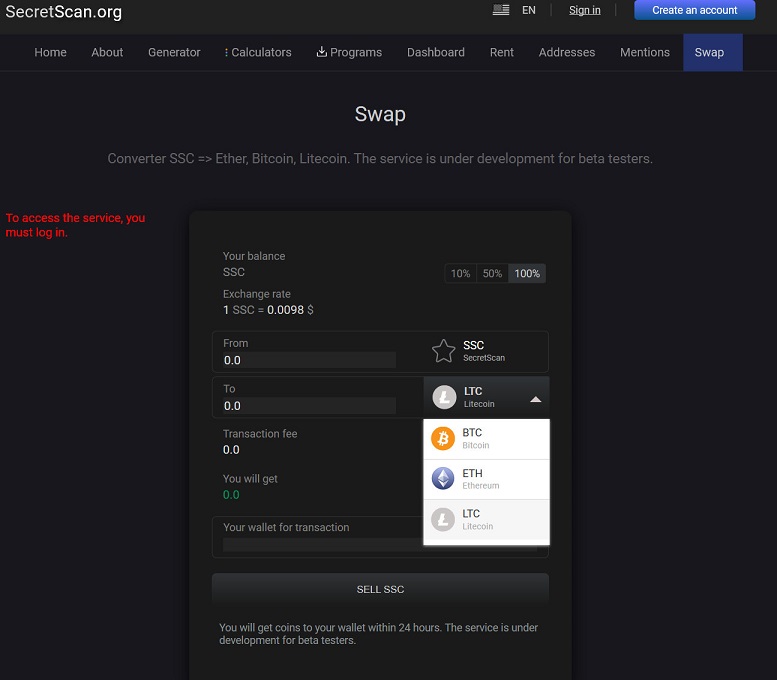This screenshot has width=777, height=680.
Task: Choose LTC Litecoin from the list
Action: 486,519
